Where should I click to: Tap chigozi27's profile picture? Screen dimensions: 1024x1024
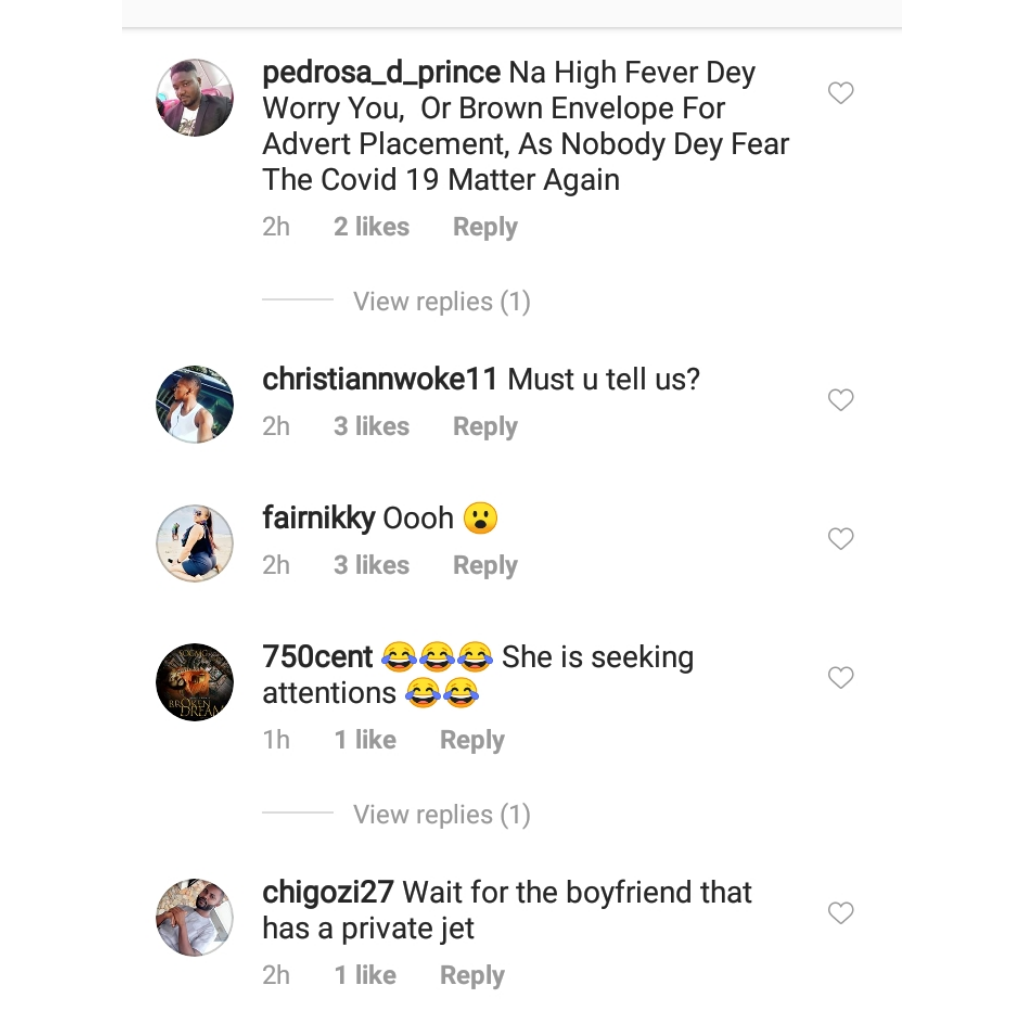tap(195, 917)
